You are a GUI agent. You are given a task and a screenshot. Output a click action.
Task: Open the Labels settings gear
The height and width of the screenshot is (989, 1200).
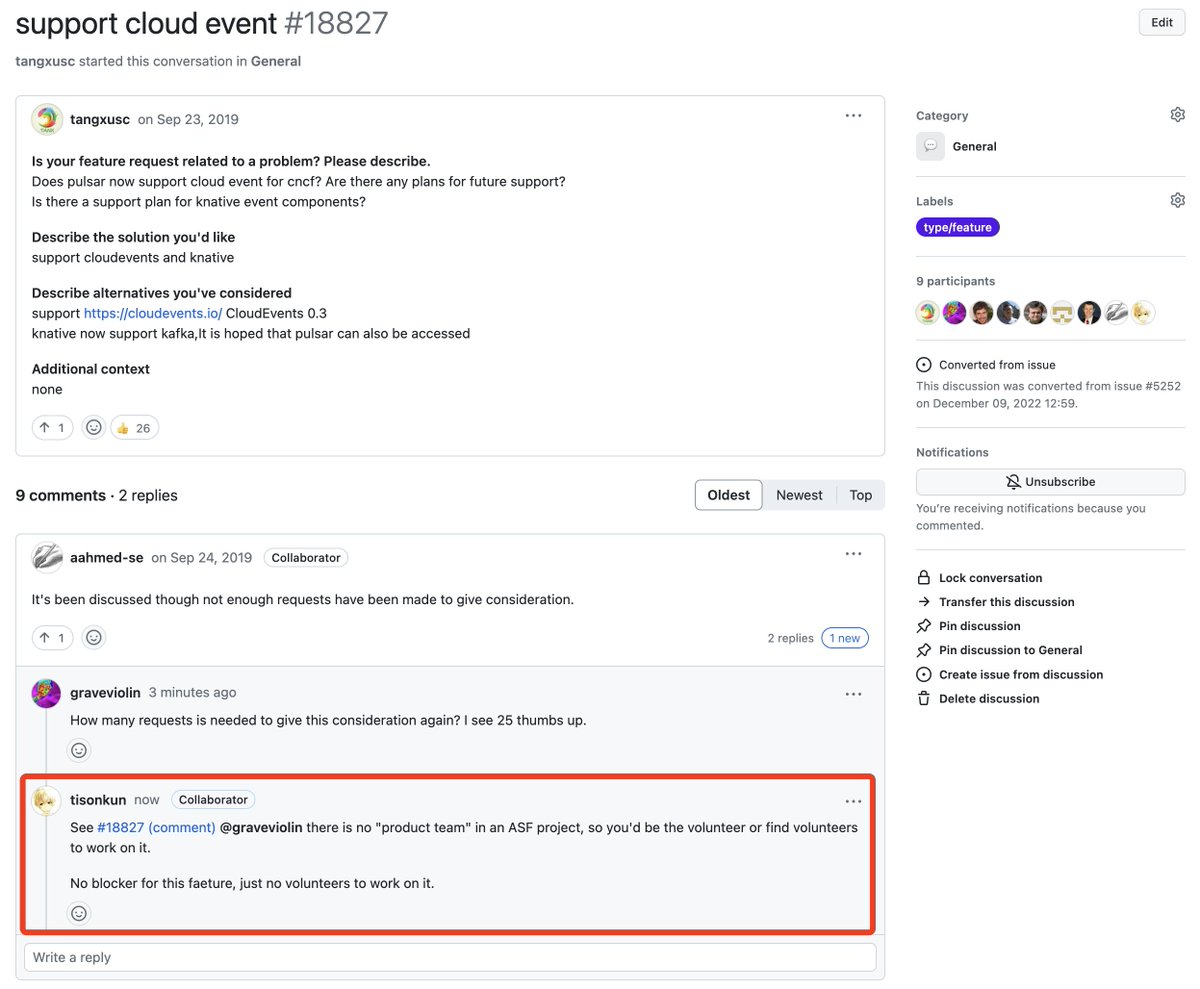1177,199
